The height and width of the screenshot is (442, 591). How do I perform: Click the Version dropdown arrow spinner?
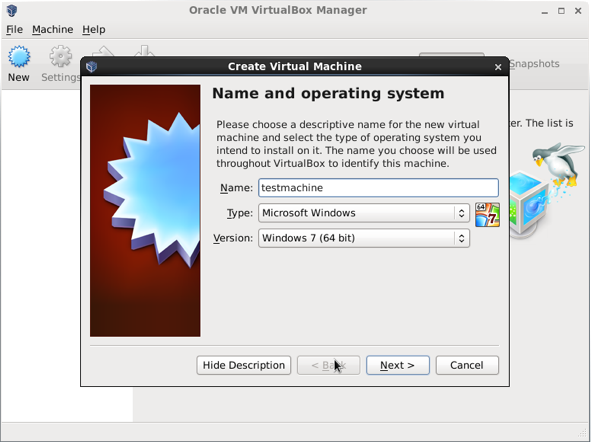pos(461,238)
